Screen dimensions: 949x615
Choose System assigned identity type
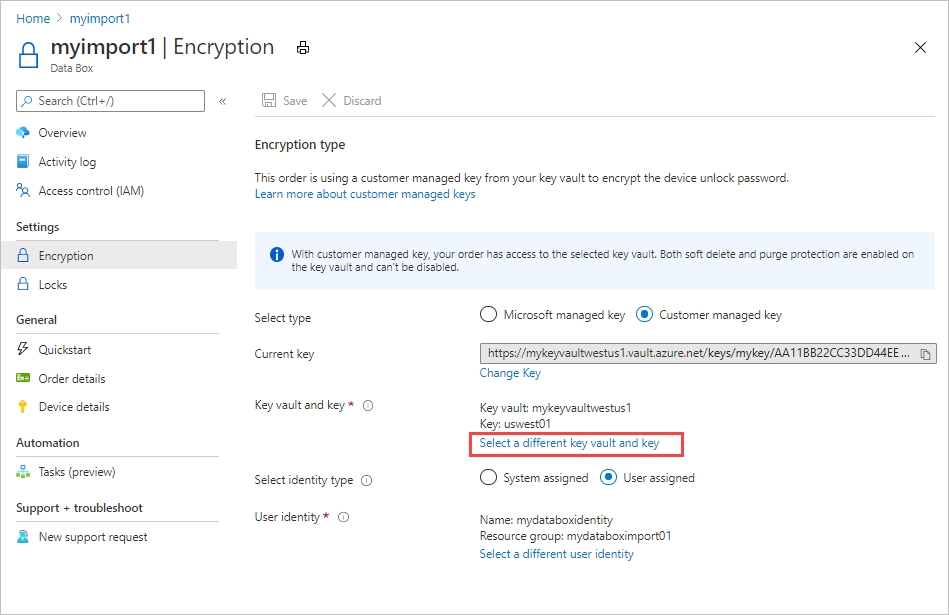tap(488, 478)
